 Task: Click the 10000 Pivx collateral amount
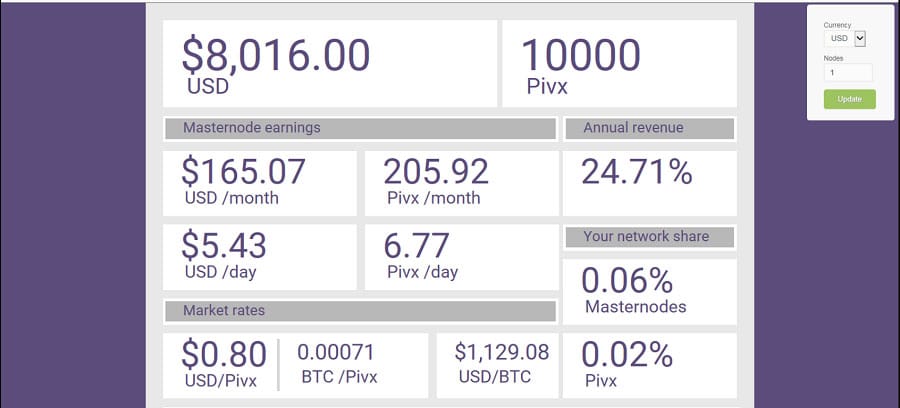[581, 55]
